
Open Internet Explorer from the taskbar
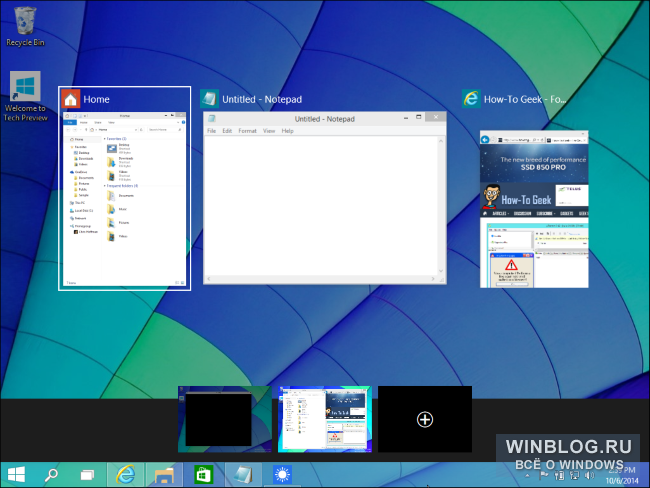[x=125, y=475]
